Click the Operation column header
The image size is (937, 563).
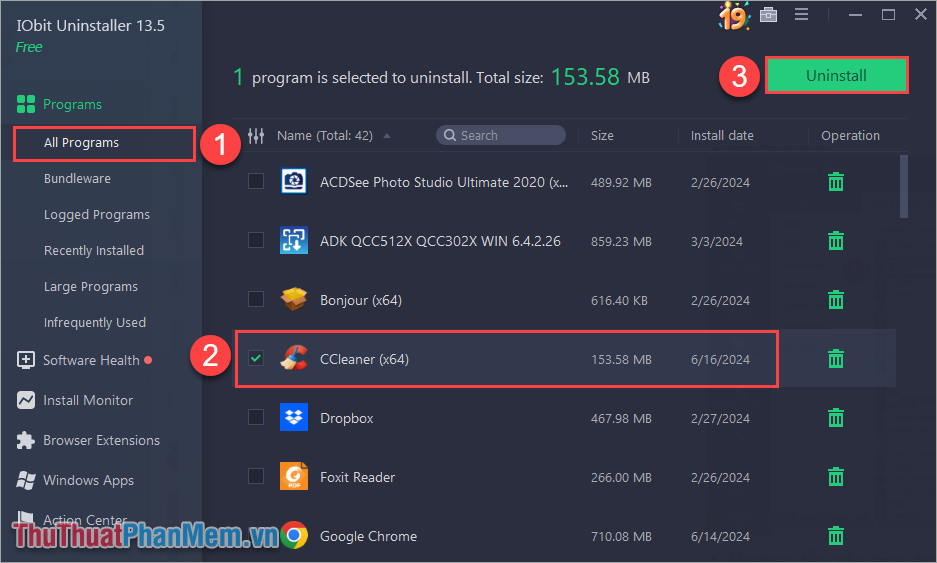[x=850, y=136]
